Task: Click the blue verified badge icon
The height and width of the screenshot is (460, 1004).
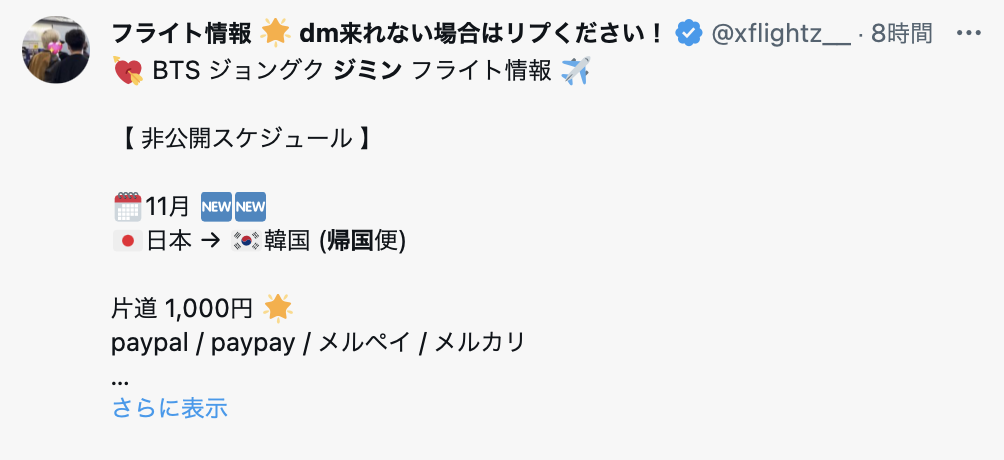Action: pos(689,33)
